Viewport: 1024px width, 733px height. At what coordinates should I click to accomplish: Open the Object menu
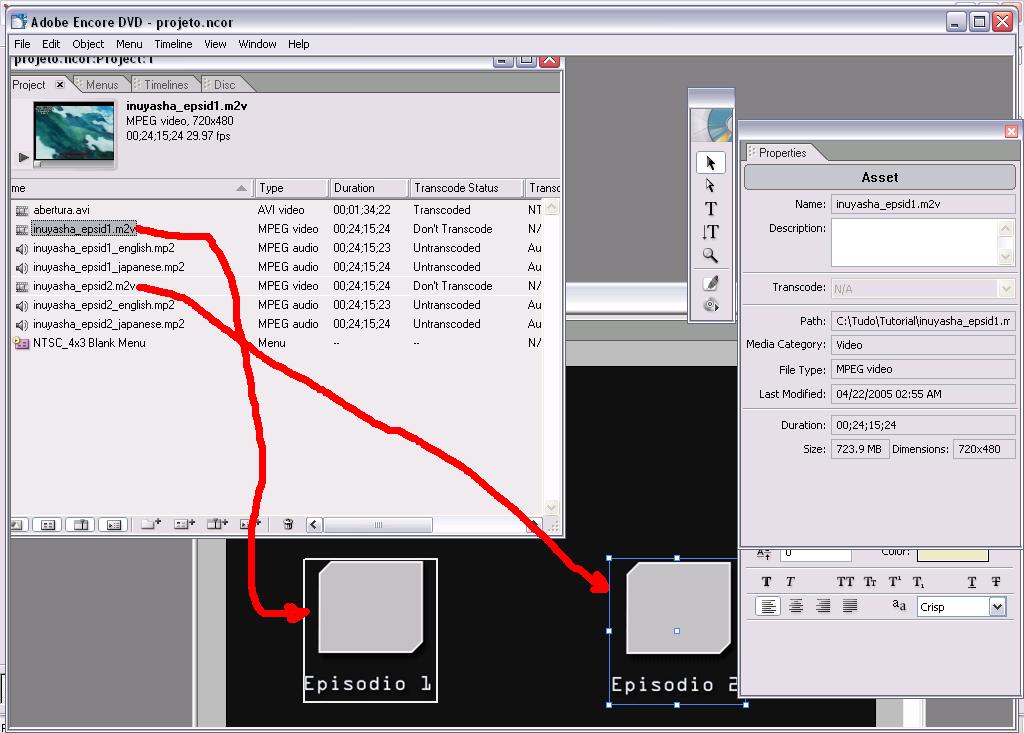coord(88,44)
